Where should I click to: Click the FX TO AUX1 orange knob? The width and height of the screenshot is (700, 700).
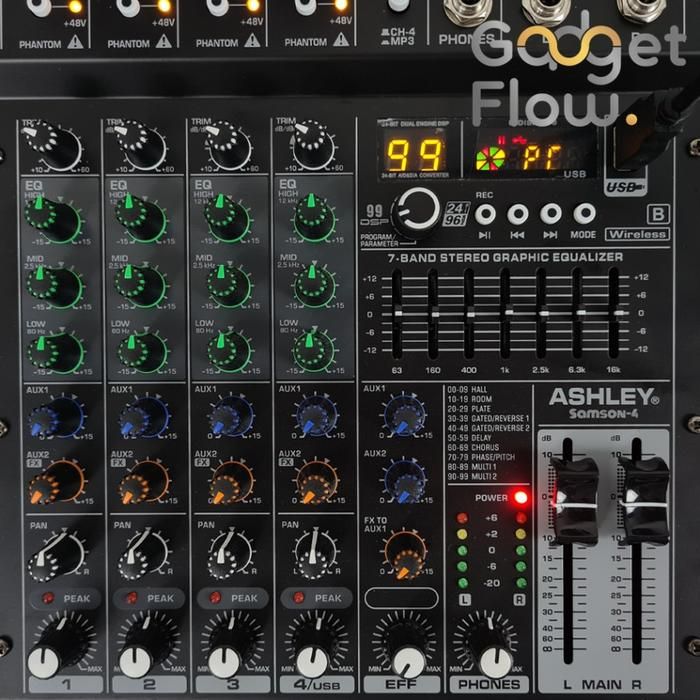pos(404,552)
